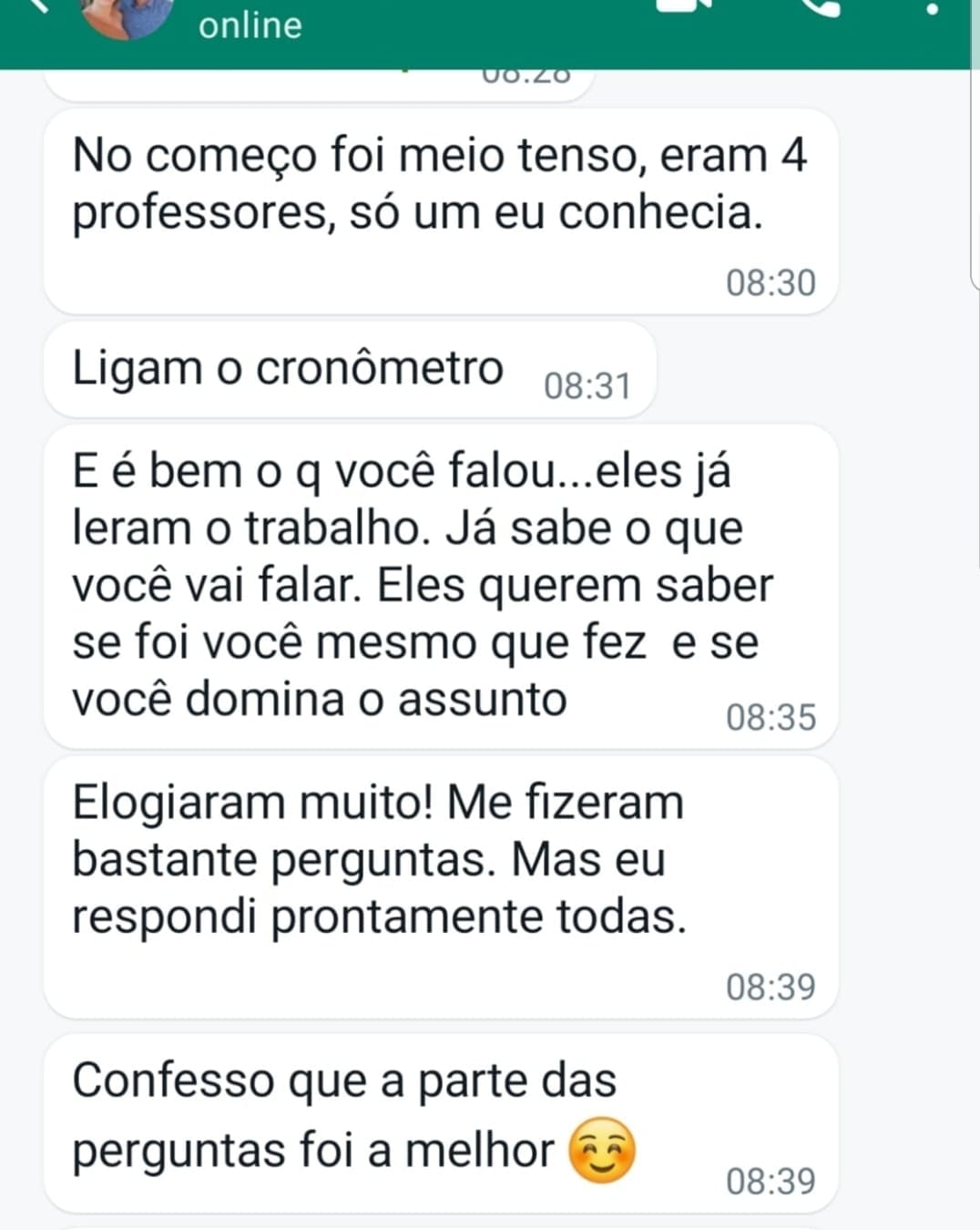Tap the back arrow in chat header

tap(36, 5)
